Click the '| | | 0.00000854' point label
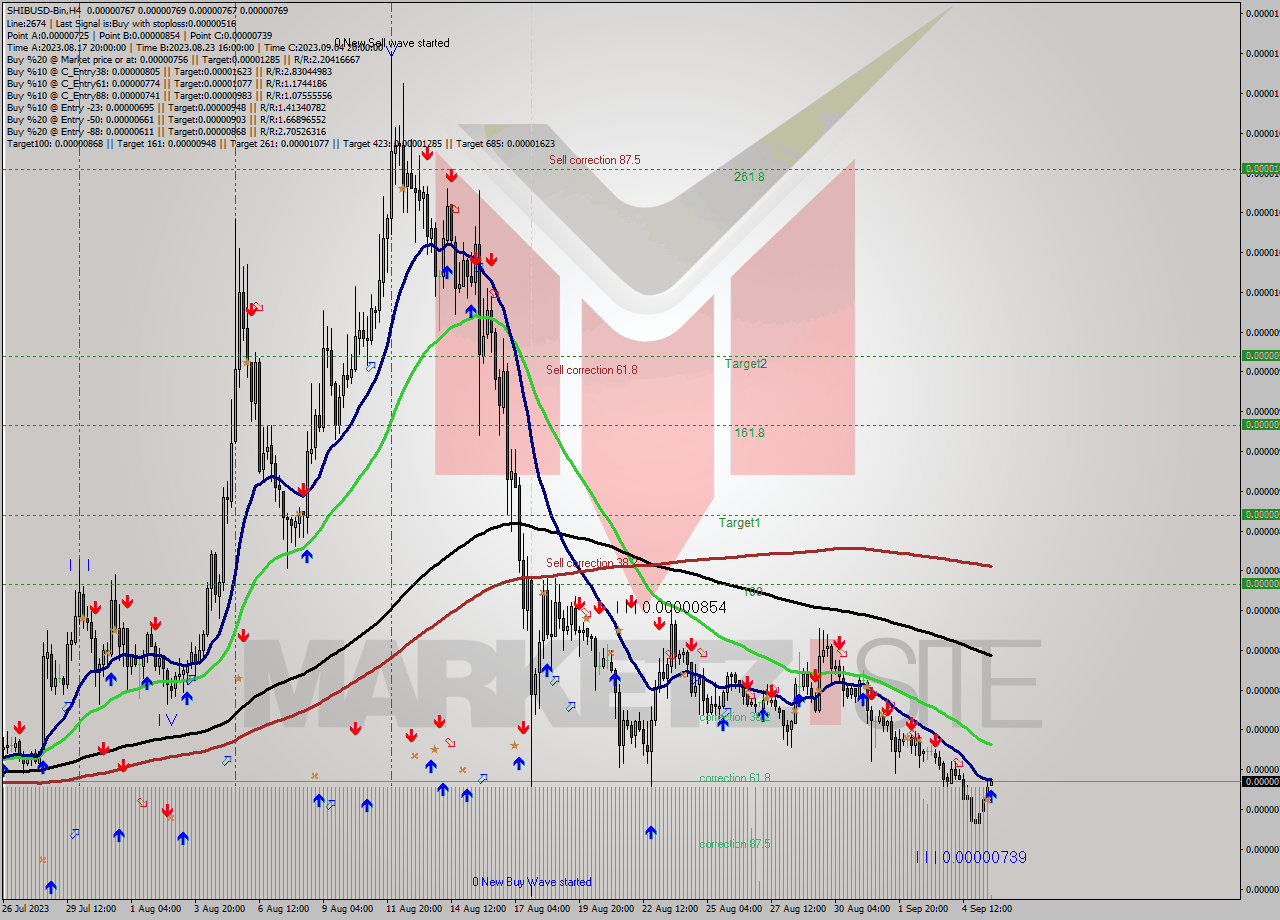 point(671,607)
